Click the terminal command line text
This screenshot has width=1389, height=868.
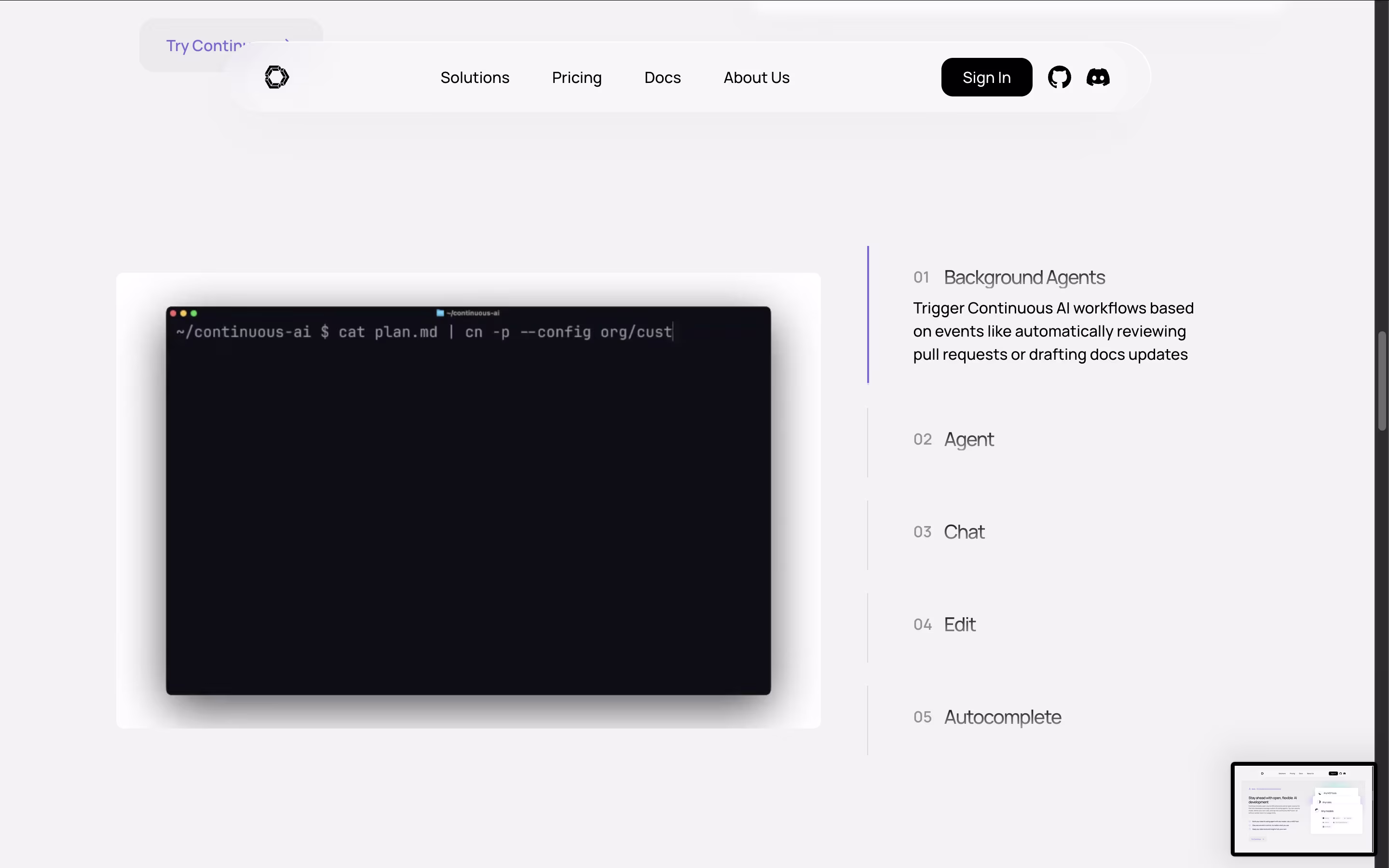(424, 332)
